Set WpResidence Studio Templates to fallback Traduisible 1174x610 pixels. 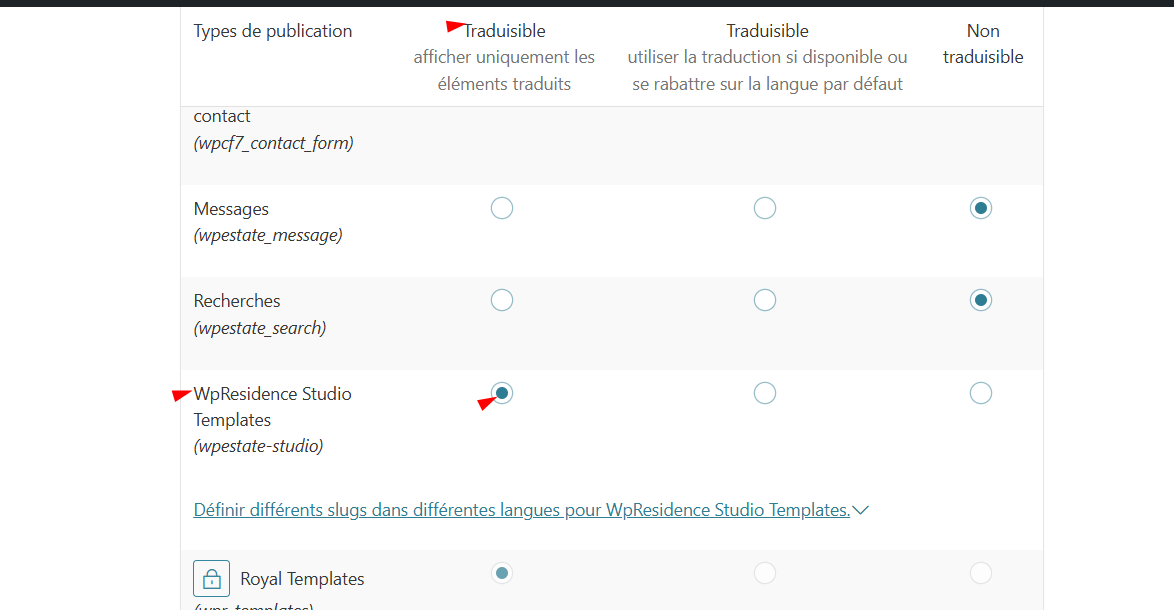pos(765,393)
